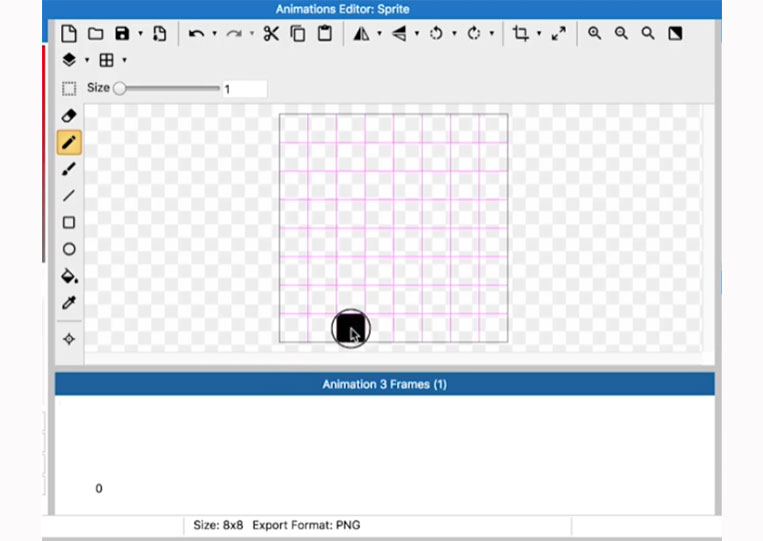The width and height of the screenshot is (763, 541).
Task: Save the sprite with the floppy icon
Action: (x=122, y=34)
